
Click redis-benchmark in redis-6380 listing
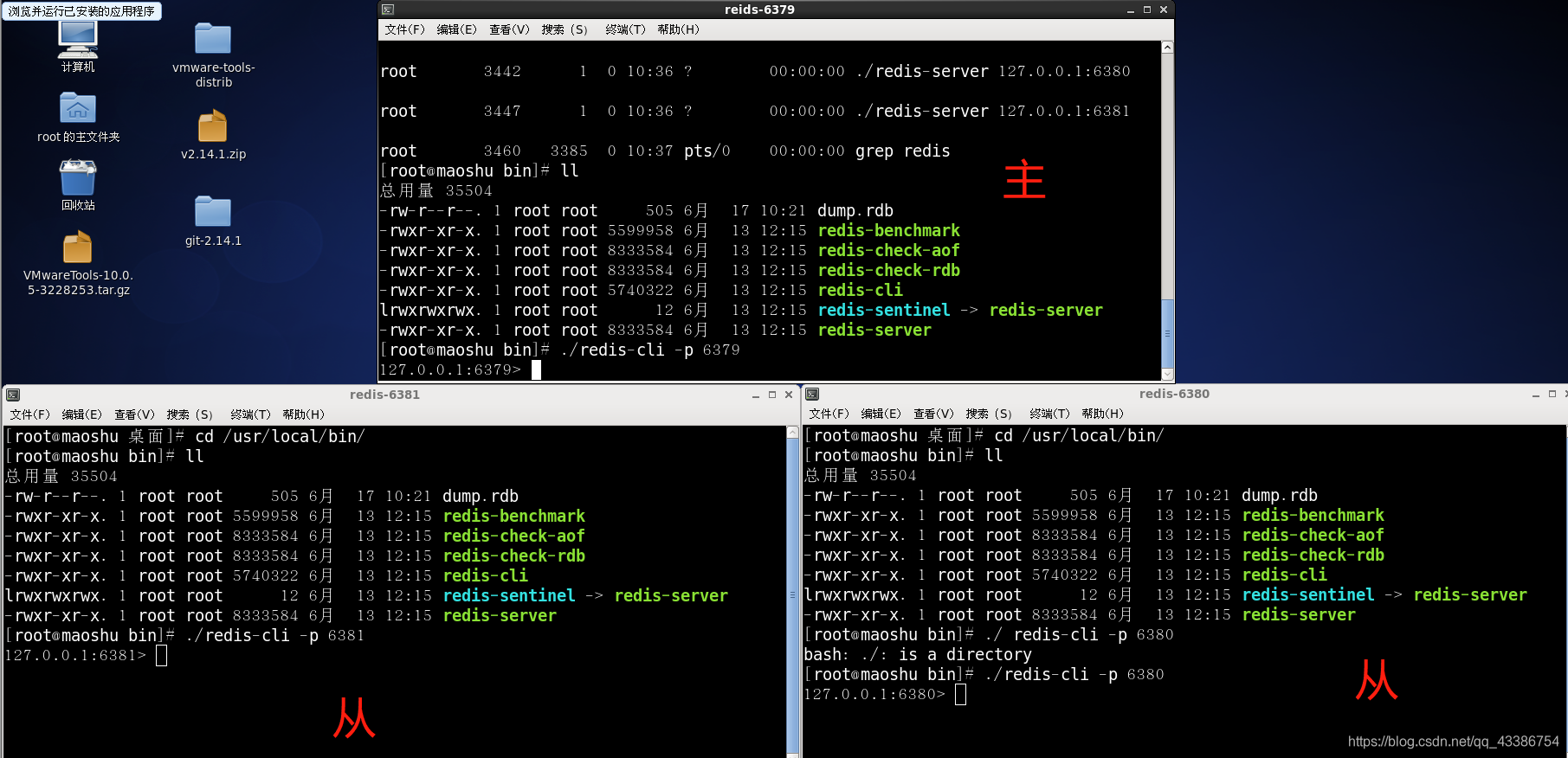click(1313, 516)
